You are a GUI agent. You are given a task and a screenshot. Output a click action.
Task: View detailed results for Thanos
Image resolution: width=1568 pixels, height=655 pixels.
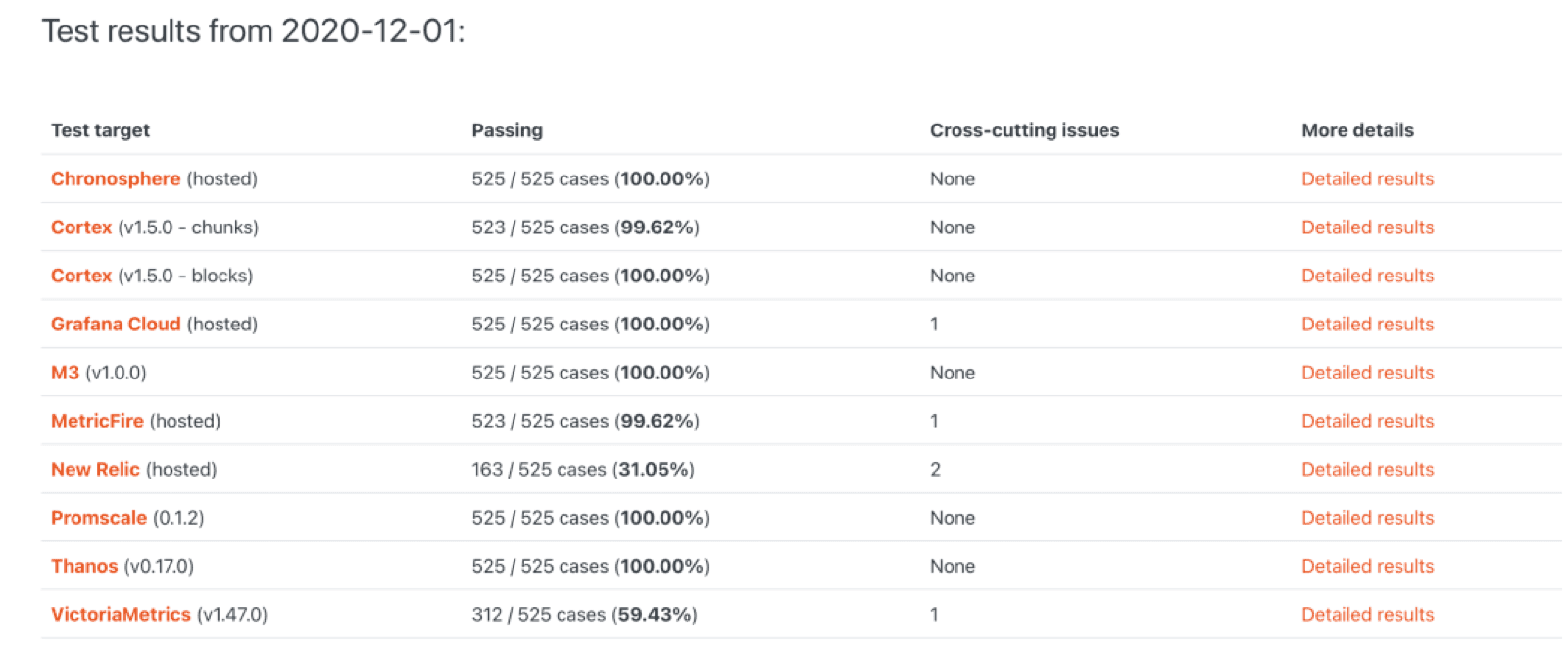pos(1367,566)
